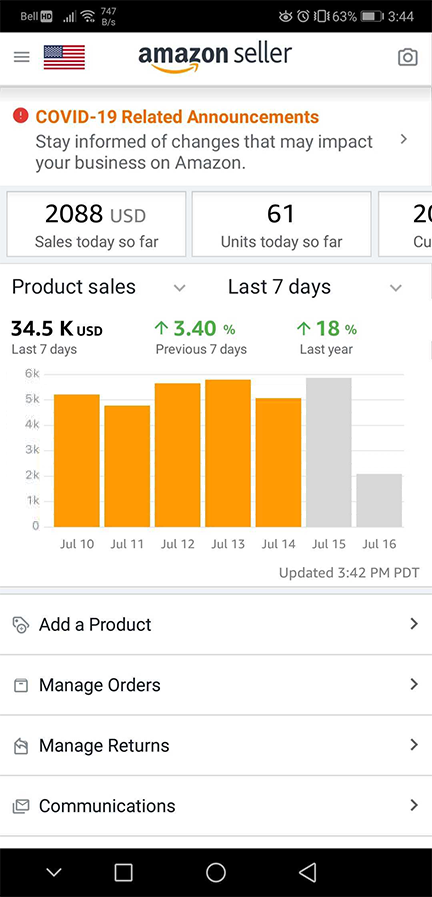Viewport: 432px width, 897px height.
Task: Tap the red COVID-19 alert icon
Action: (21, 116)
